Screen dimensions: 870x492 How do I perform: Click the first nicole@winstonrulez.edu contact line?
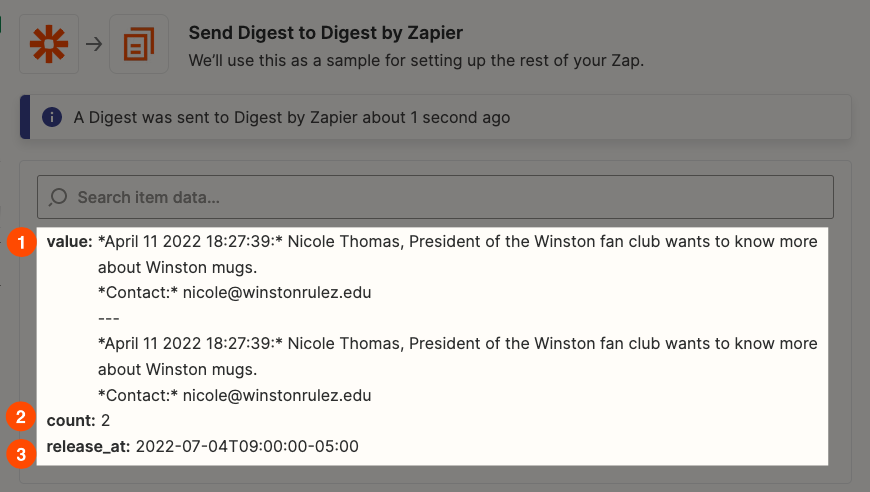tap(235, 293)
